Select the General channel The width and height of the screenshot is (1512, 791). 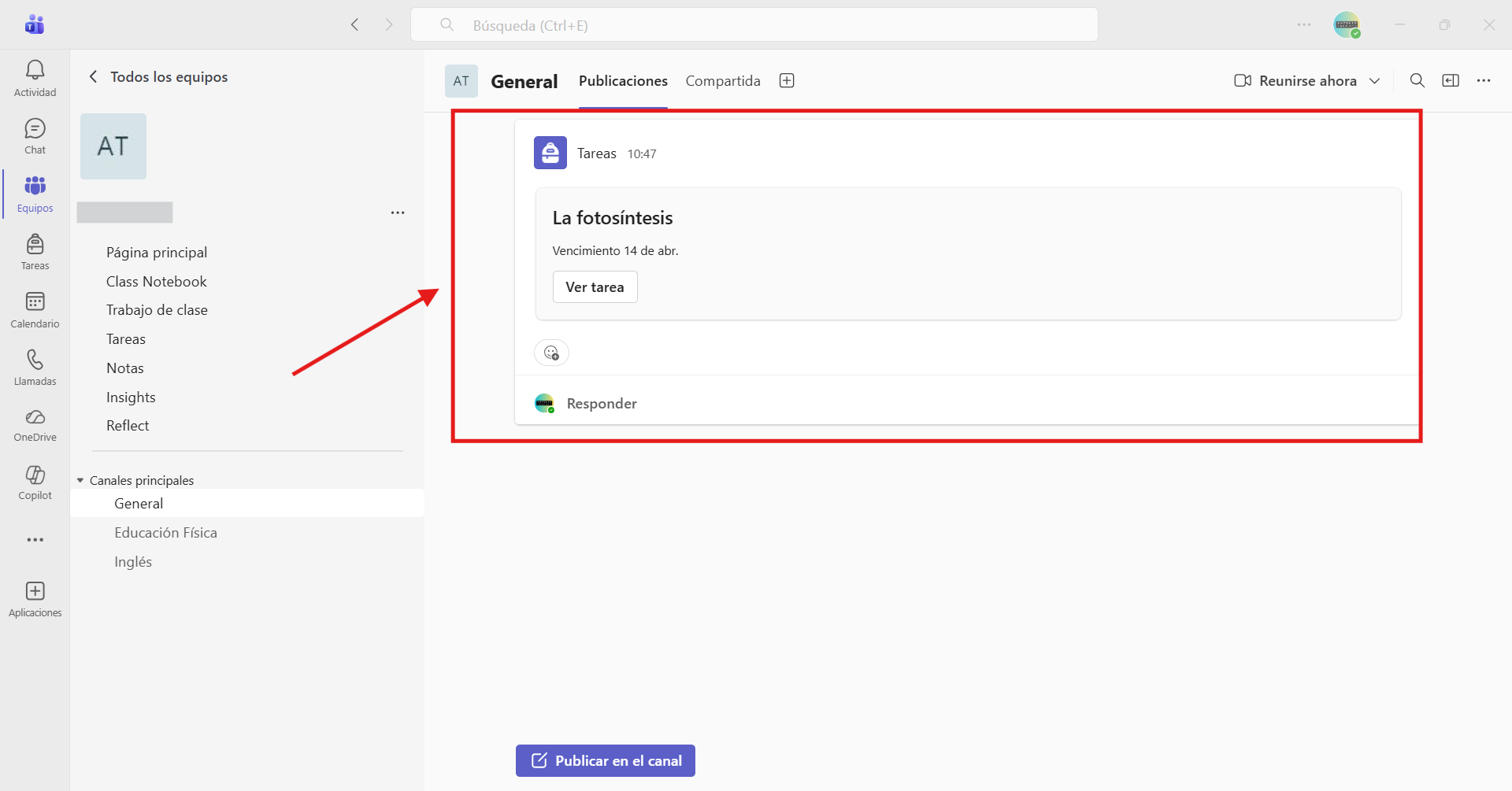point(247,503)
